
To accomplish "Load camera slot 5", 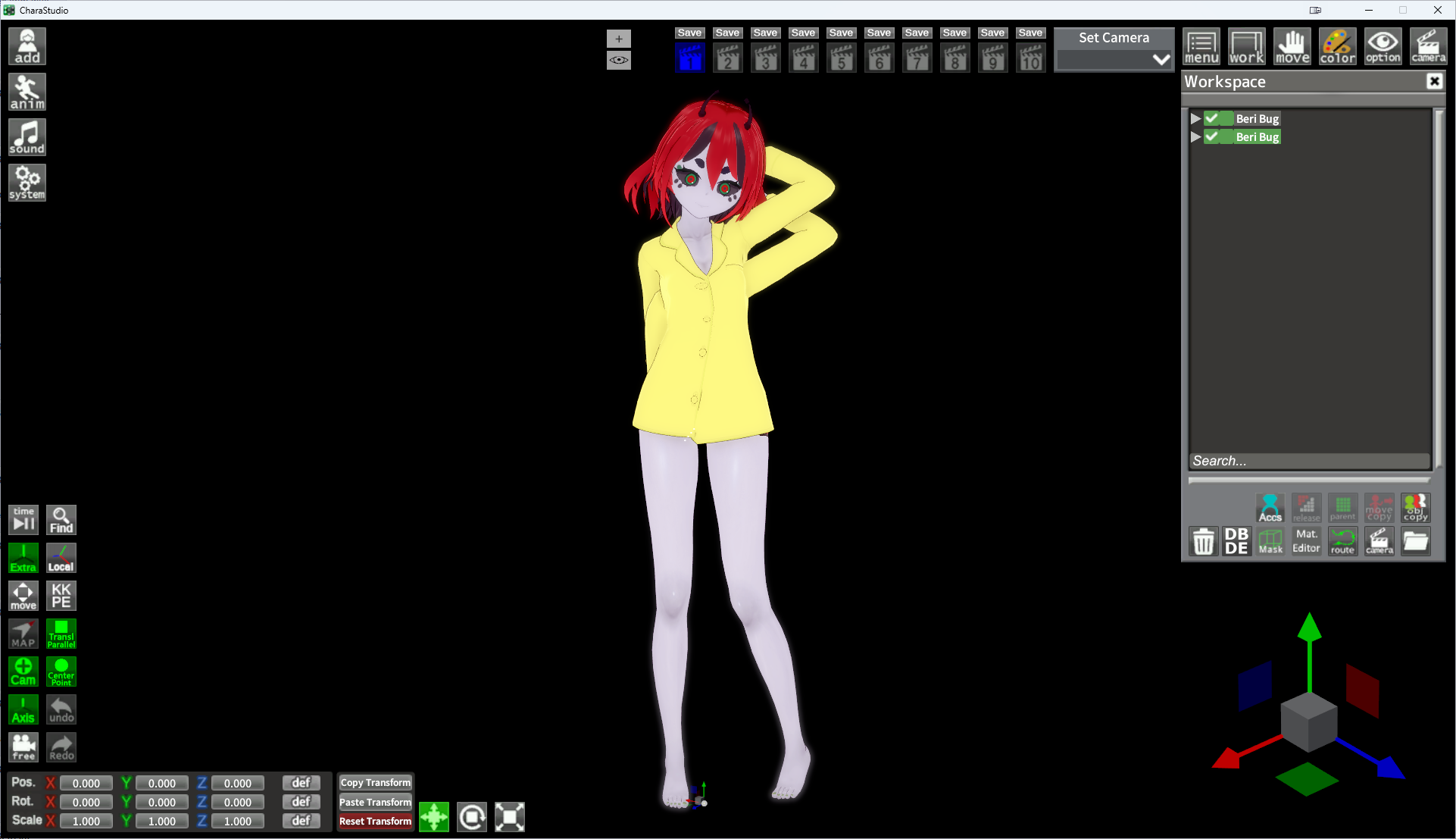I will (842, 58).
